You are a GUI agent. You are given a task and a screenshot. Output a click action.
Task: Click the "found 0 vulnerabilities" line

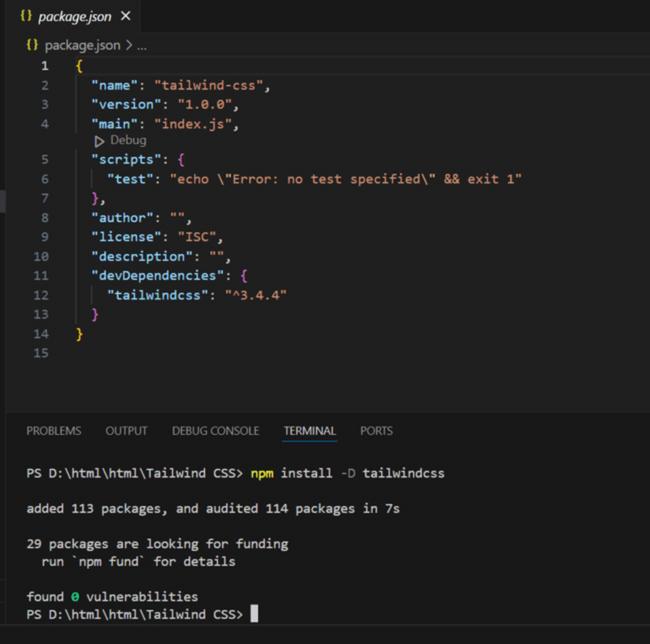[x=112, y=597]
